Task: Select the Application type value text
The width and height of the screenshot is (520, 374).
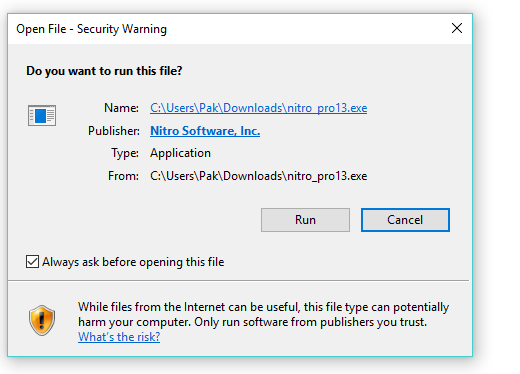Action: 180,153
